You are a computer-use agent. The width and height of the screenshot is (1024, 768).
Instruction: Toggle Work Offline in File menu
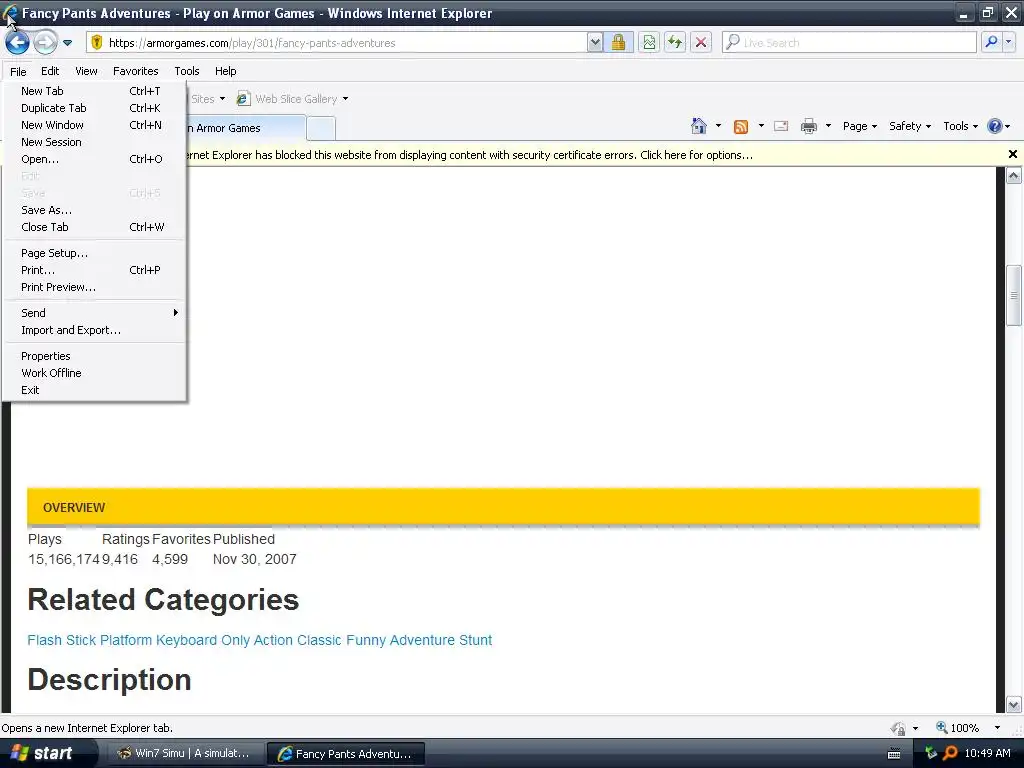click(94, 373)
